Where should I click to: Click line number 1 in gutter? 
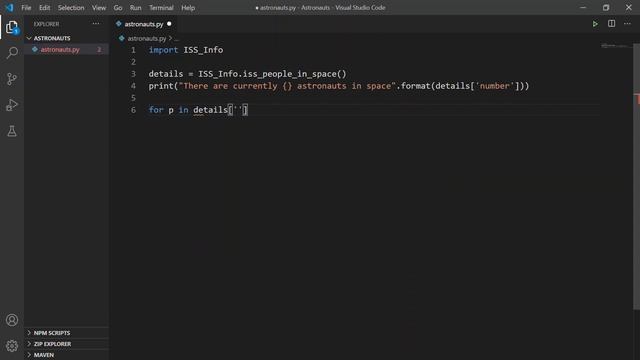133,50
